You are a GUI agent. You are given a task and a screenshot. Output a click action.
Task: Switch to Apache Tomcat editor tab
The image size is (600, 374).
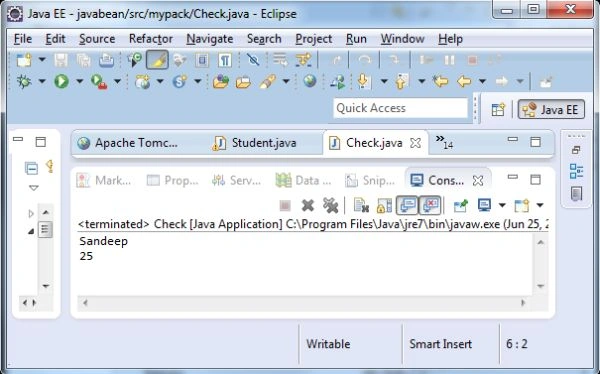(128, 143)
